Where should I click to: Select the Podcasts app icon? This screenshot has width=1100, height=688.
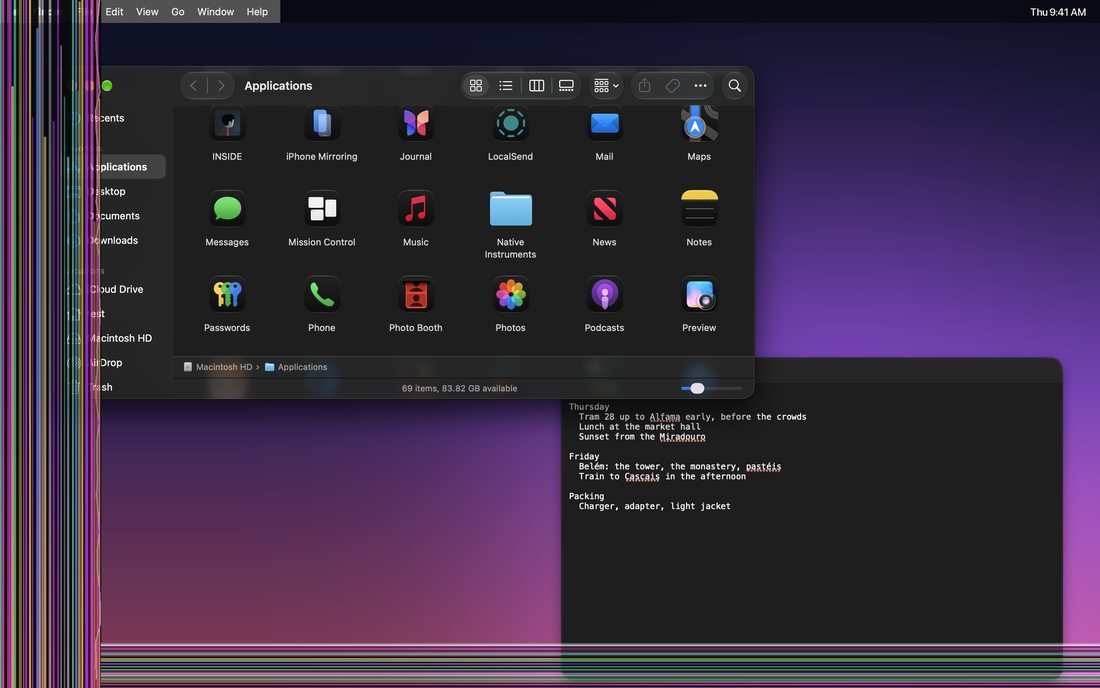pos(604,295)
